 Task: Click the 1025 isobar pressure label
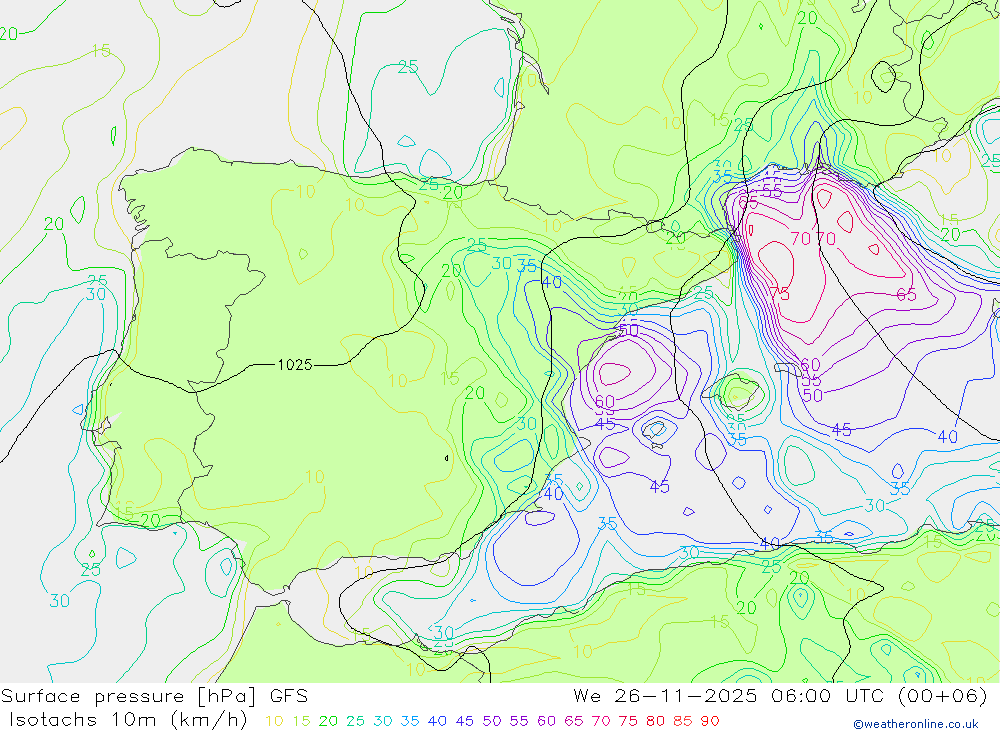pyautogui.click(x=295, y=365)
